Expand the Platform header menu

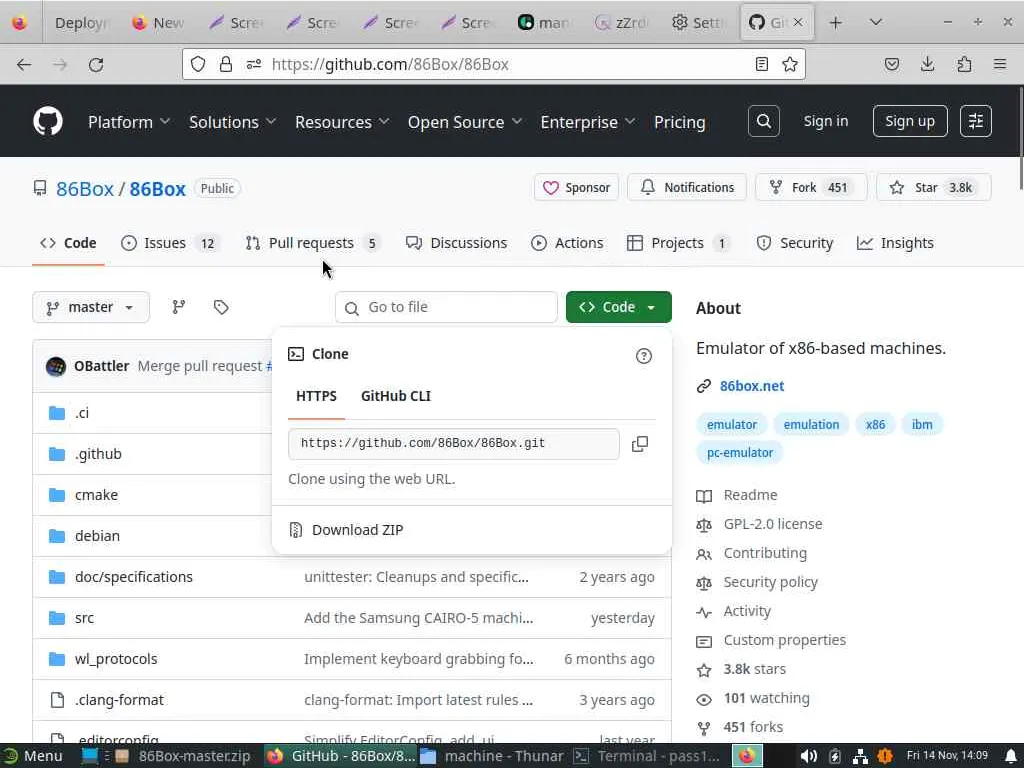pyautogui.click(x=129, y=122)
